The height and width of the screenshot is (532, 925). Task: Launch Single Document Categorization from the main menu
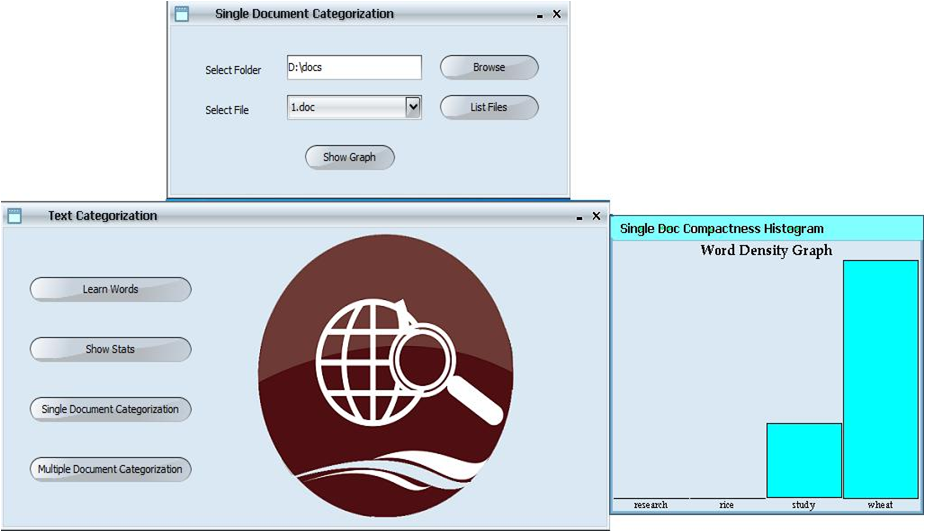coord(110,409)
